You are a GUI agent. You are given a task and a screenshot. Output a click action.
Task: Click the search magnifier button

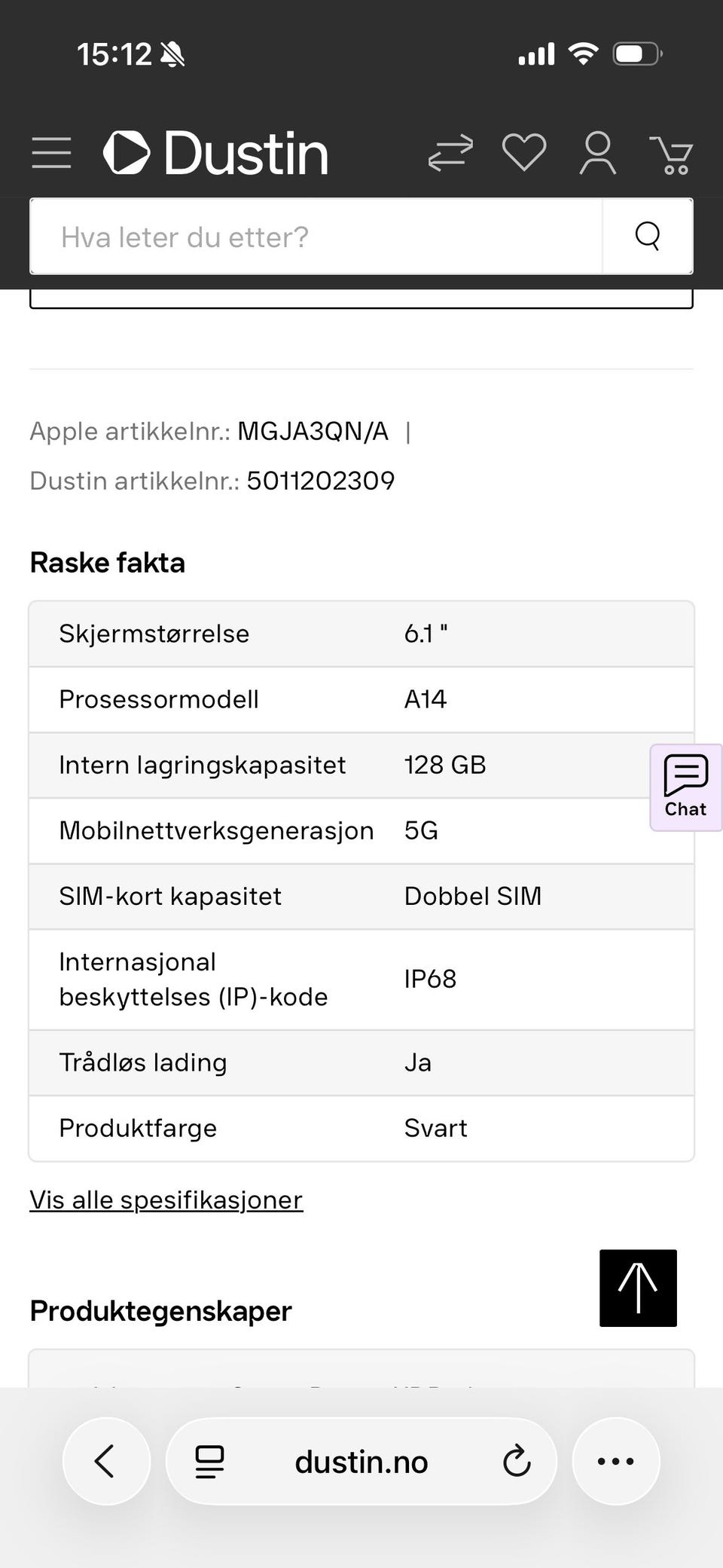648,236
